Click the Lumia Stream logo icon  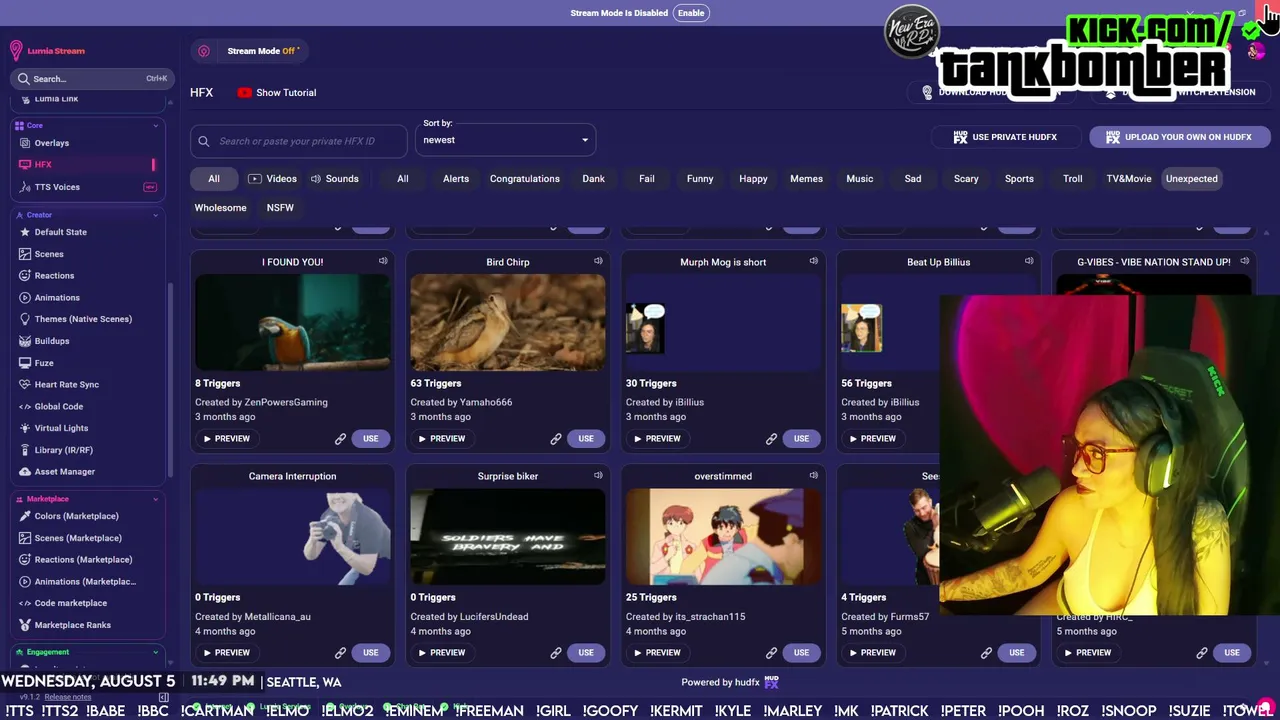(x=16, y=51)
